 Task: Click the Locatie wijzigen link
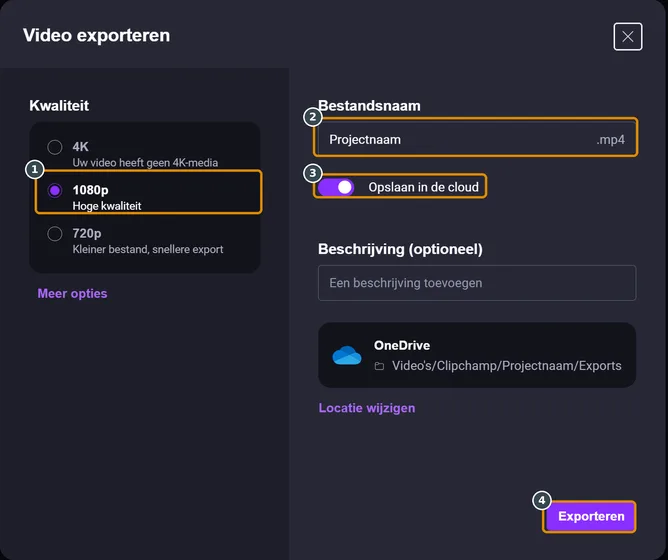367,408
